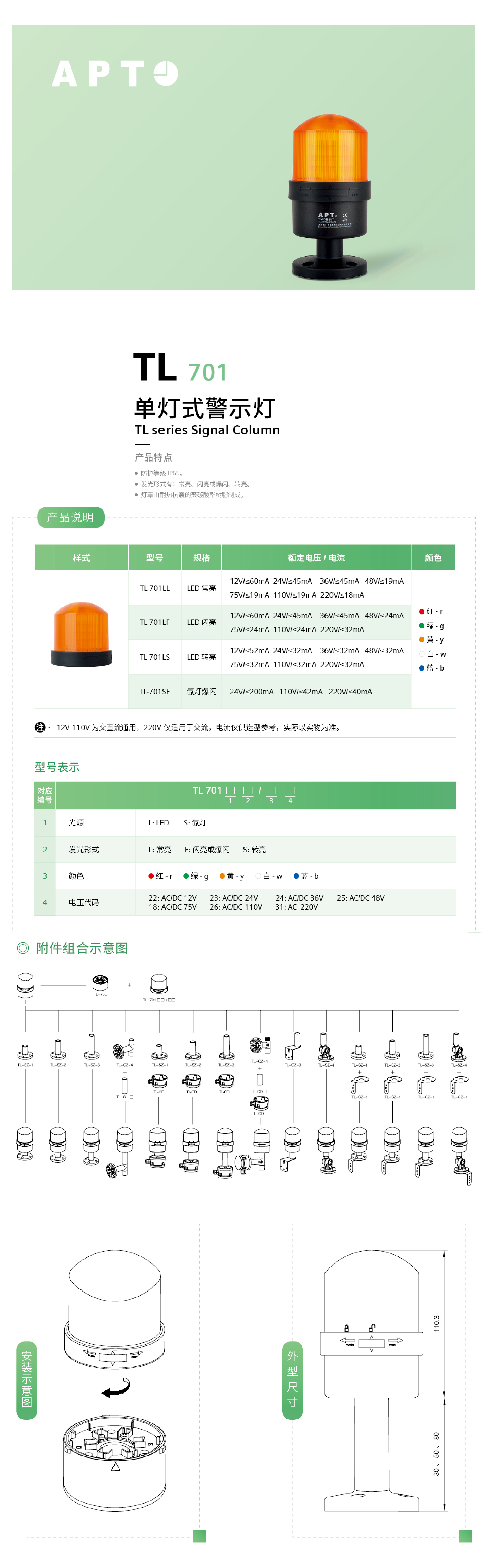Click the upward triangle mark on mounting base

pos(116,1467)
